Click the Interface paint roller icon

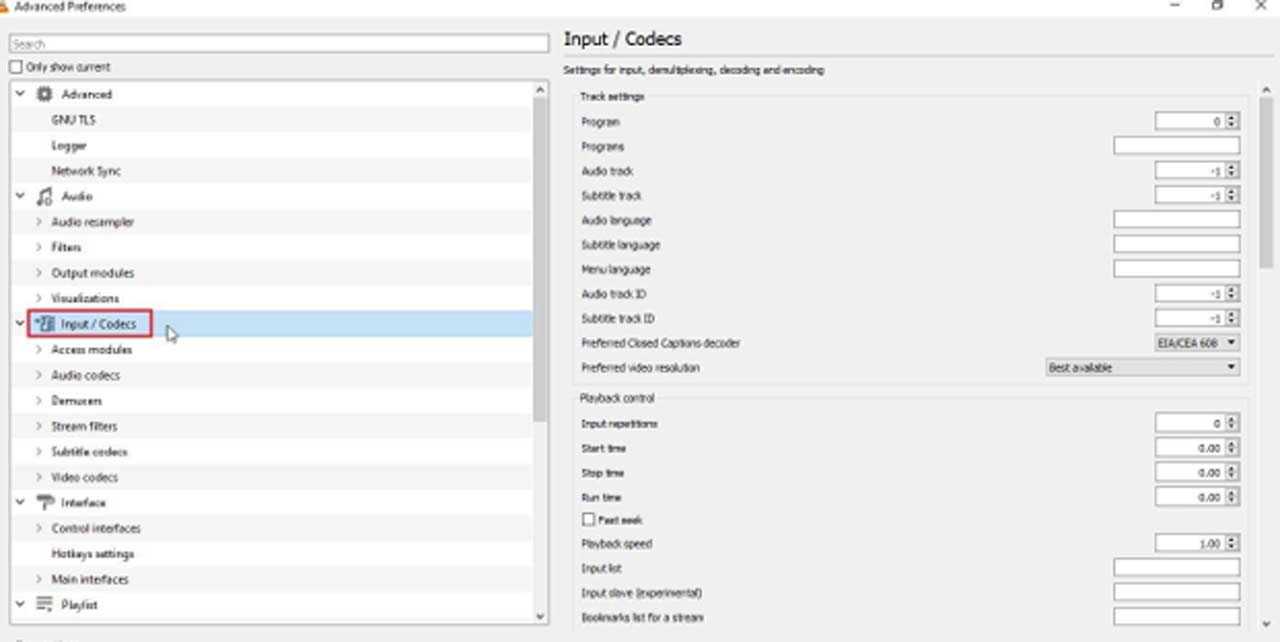tap(44, 503)
